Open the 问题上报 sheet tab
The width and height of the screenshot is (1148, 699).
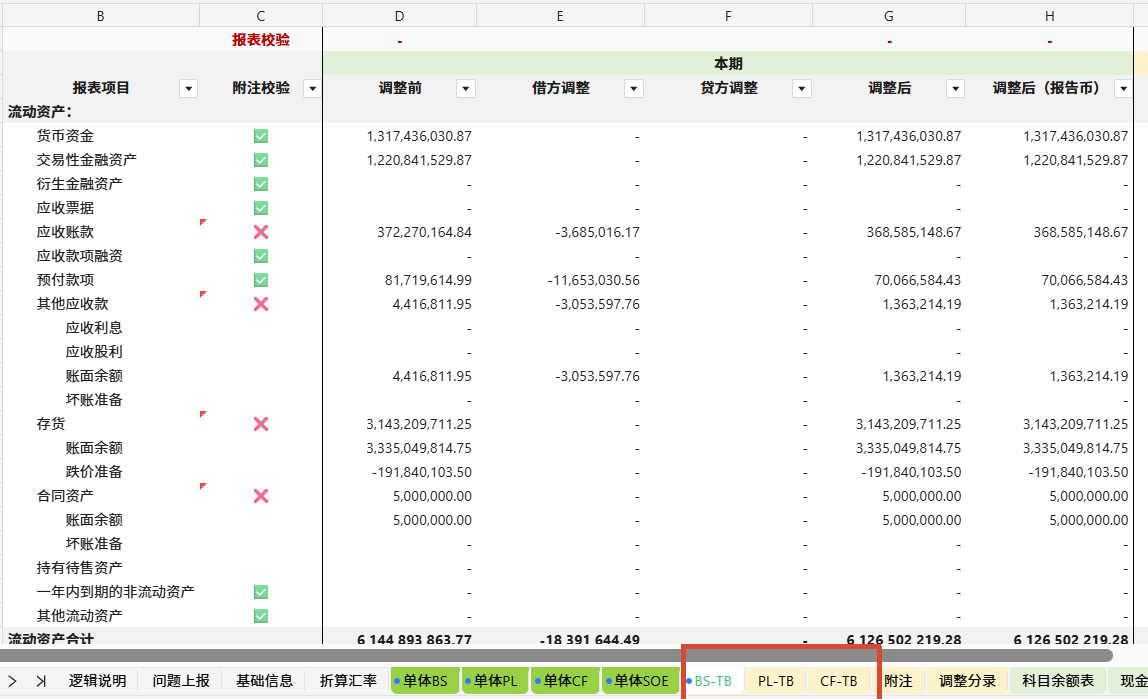[181, 681]
